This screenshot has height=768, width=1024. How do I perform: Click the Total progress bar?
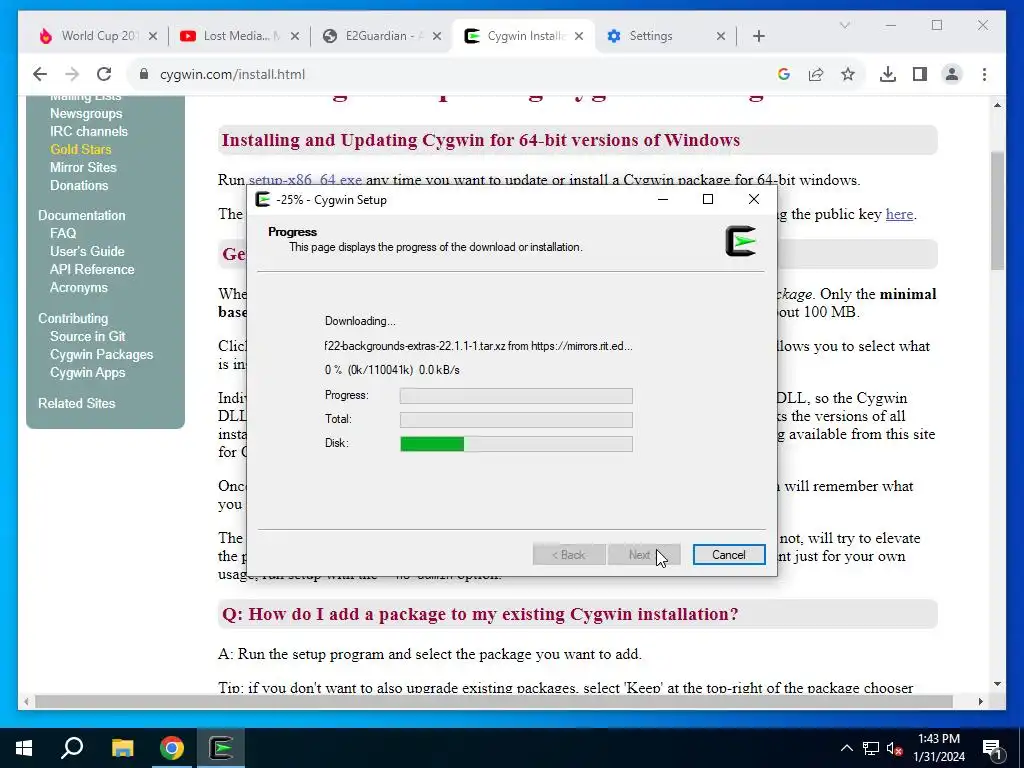516,420
